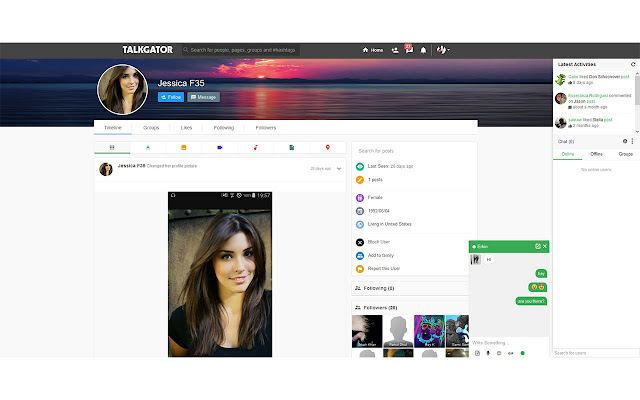Filter posts by the red map pin icon

tap(327, 147)
